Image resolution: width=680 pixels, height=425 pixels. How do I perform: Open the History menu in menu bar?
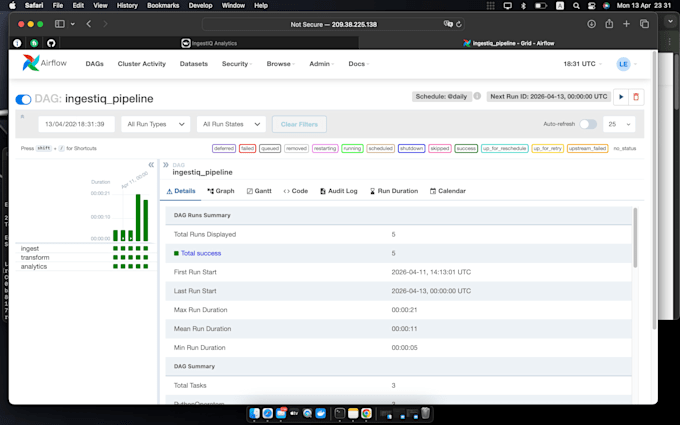pos(127,6)
